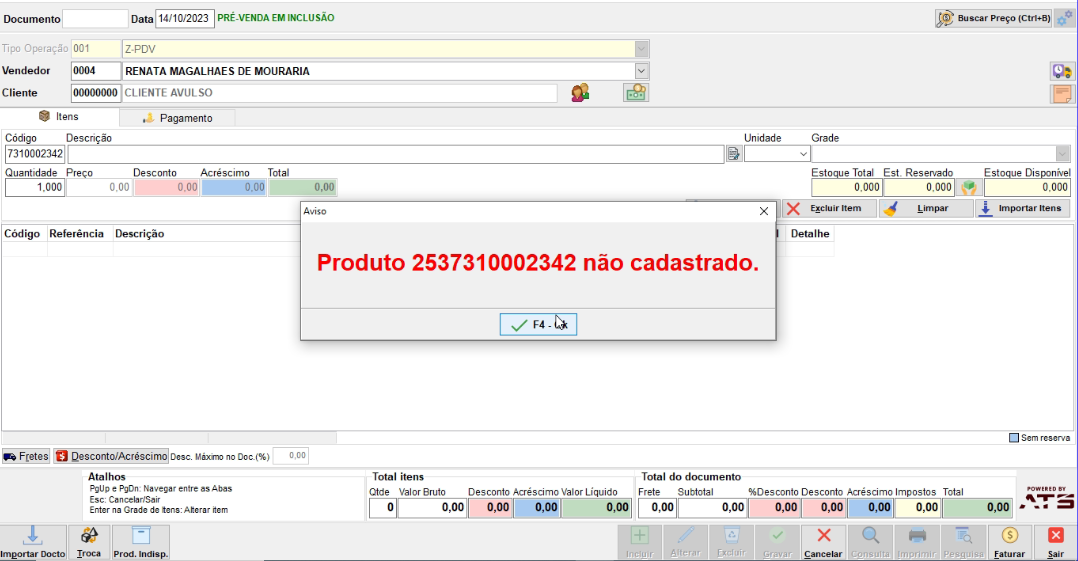This screenshot has width=1078, height=561.
Task: Click the Documento number field
Action: pyautogui.click(x=95, y=19)
